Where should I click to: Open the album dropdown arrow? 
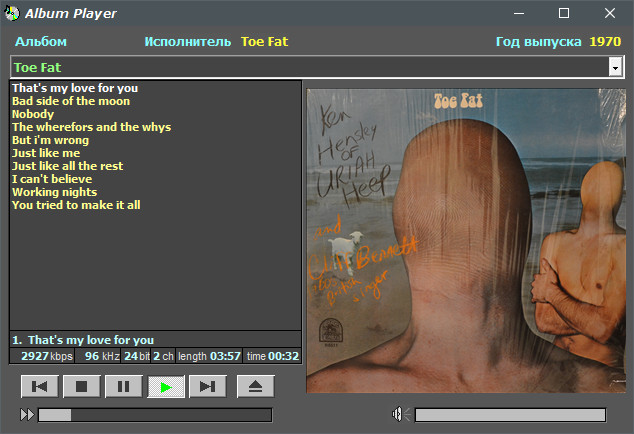click(x=615, y=67)
